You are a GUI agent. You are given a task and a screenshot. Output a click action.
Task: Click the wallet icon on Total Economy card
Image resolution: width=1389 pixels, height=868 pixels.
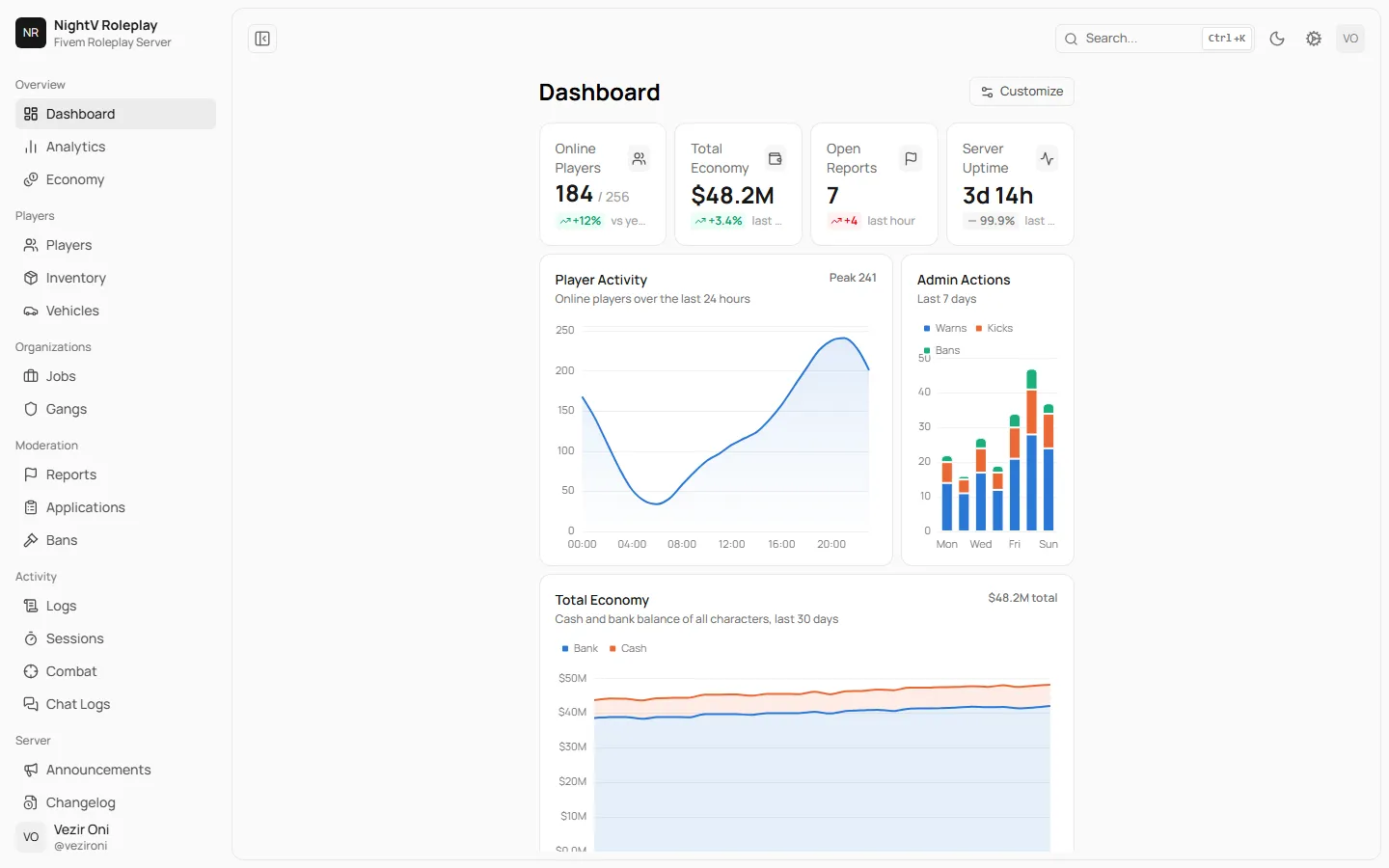(775, 158)
